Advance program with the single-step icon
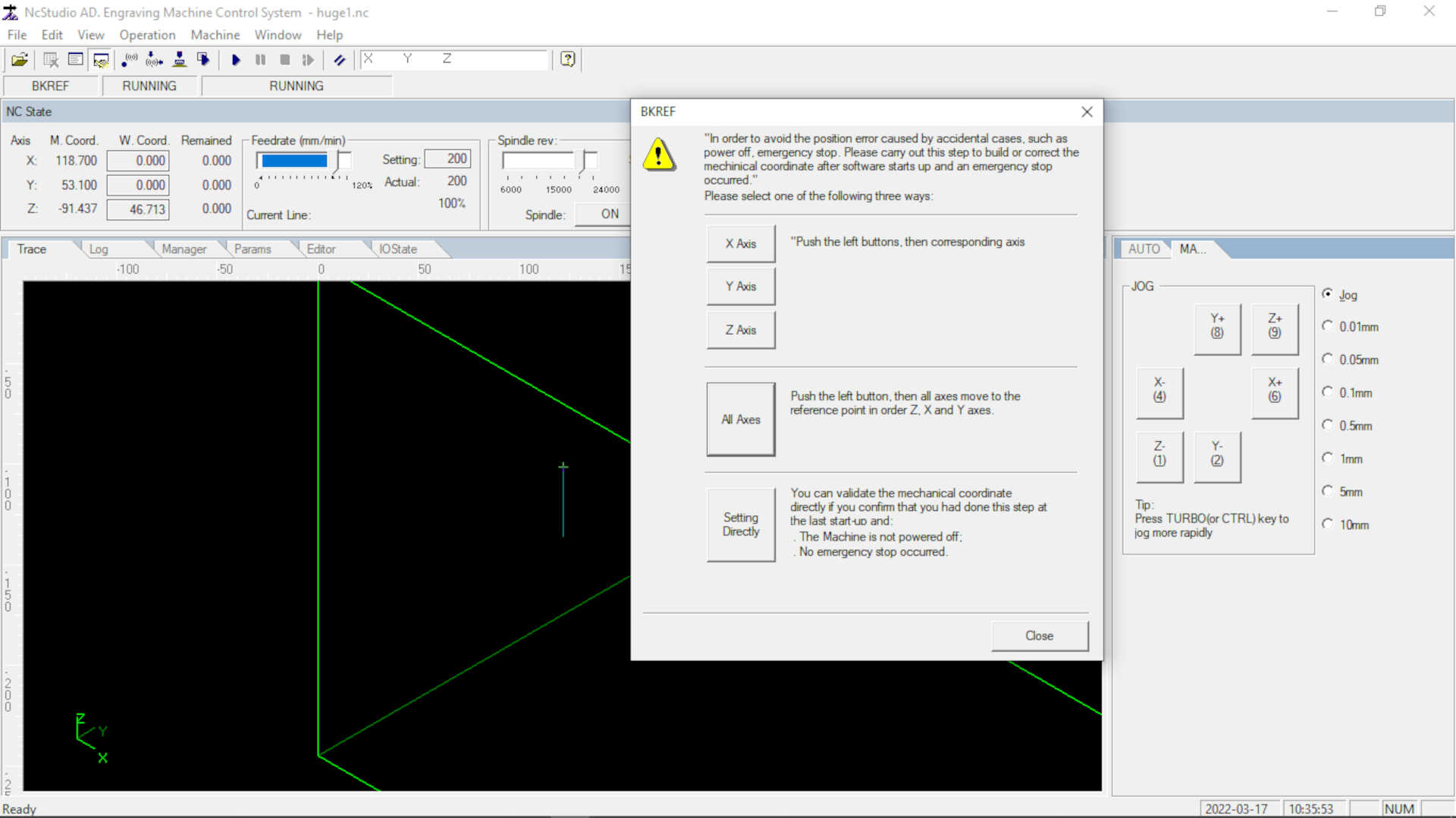 [x=308, y=60]
